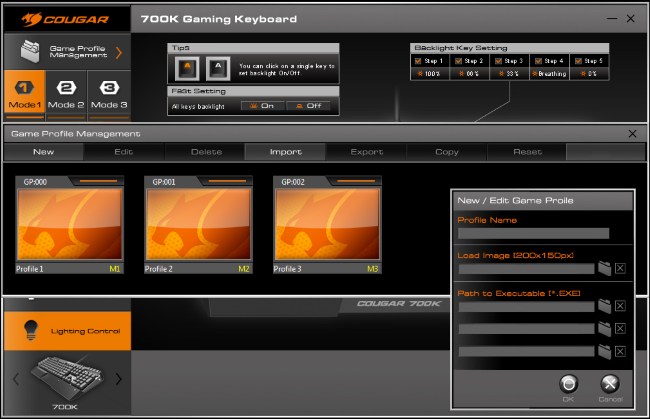Screen dimensions: 650x419
Task: Click Copy in profile management bar
Action: (x=447, y=152)
